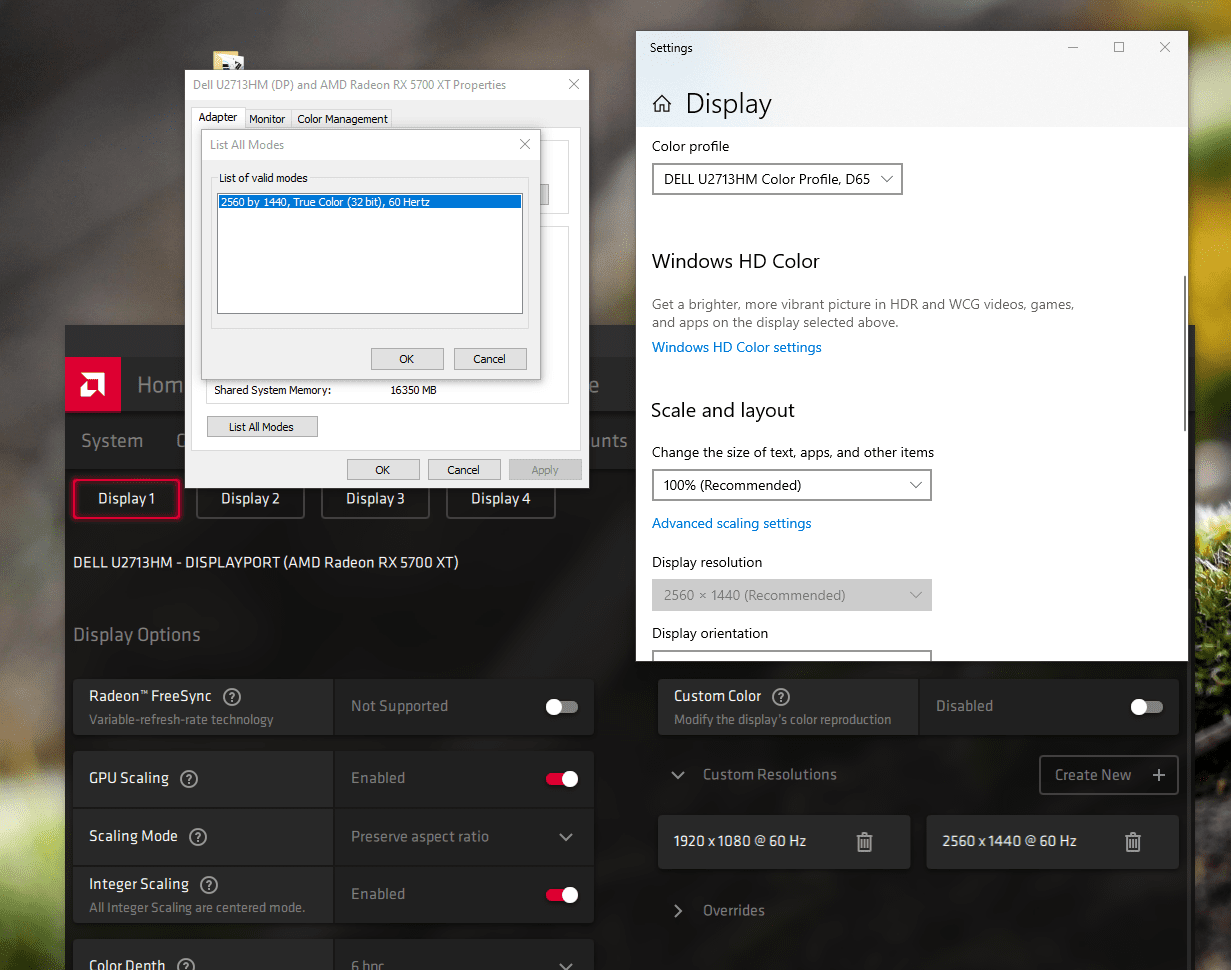Open the Color Management tab
1231x970 pixels.
(x=342, y=119)
